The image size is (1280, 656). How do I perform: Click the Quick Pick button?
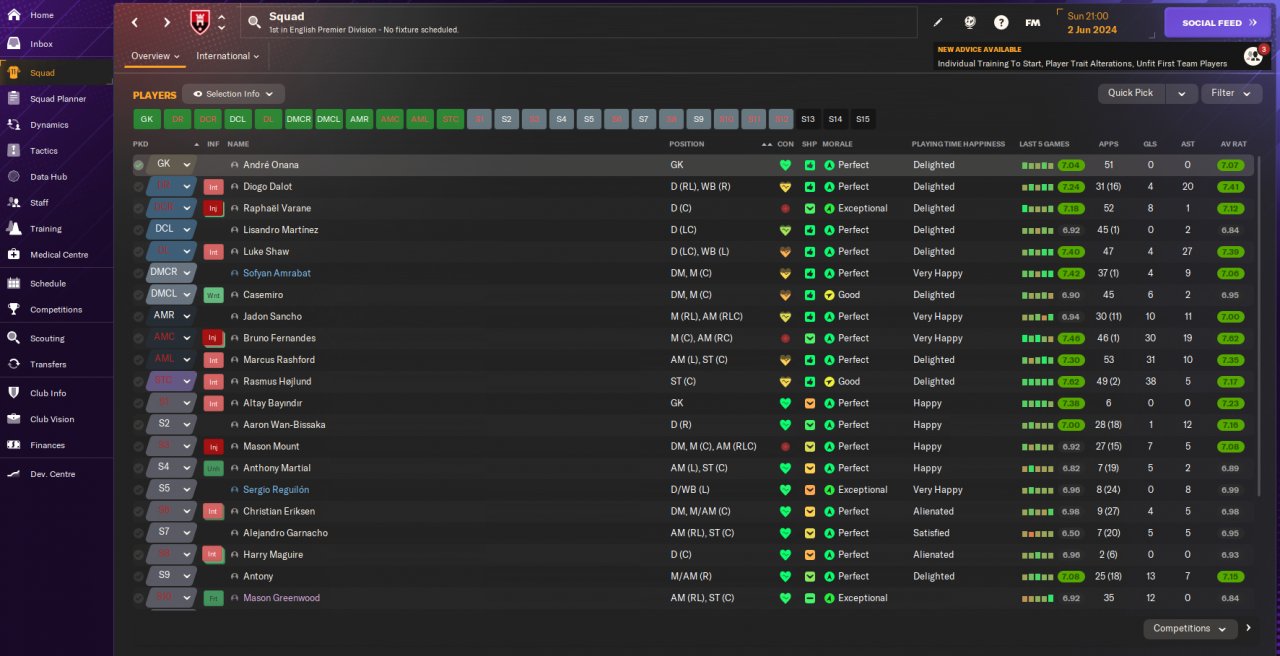1131,93
